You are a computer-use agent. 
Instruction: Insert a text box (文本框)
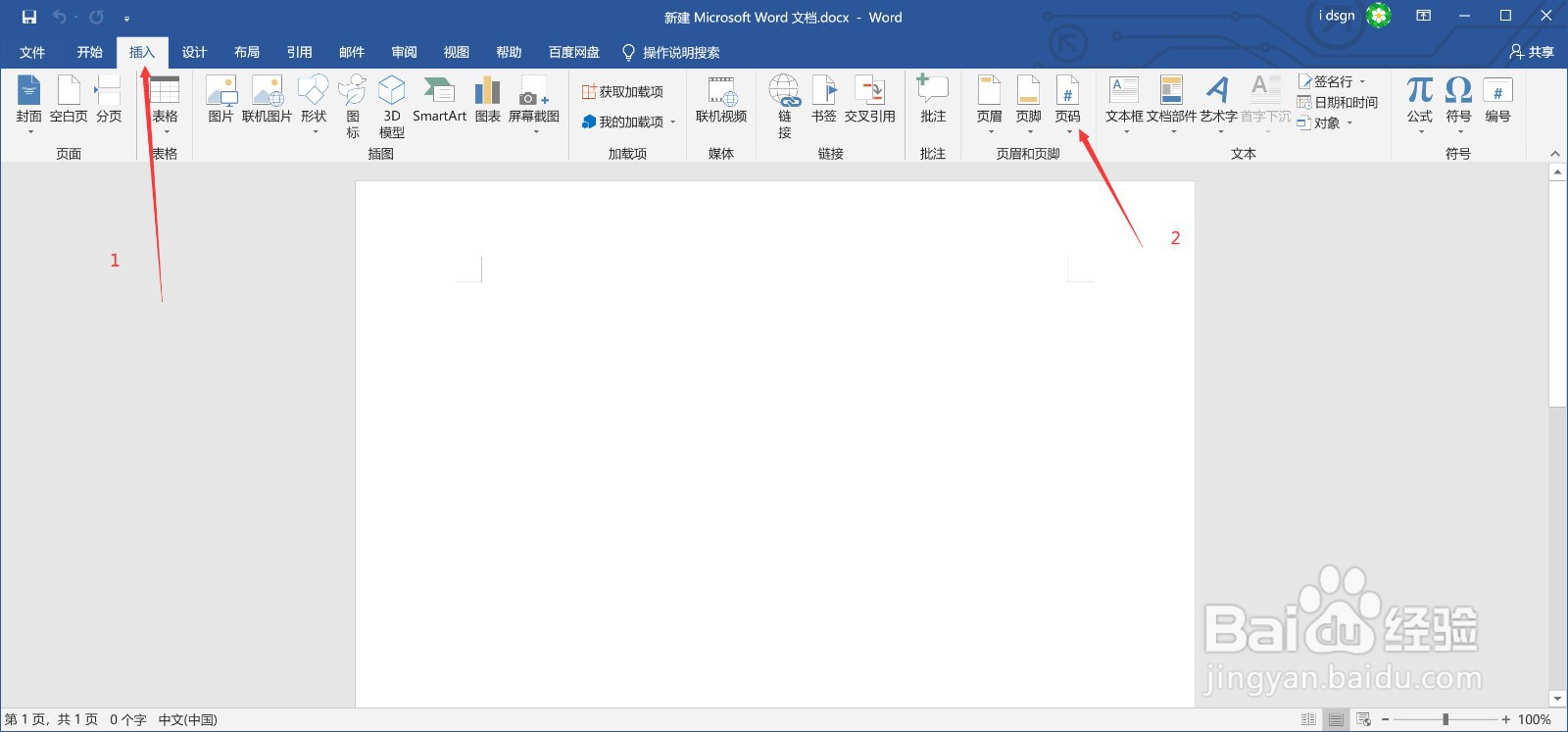tap(1124, 104)
